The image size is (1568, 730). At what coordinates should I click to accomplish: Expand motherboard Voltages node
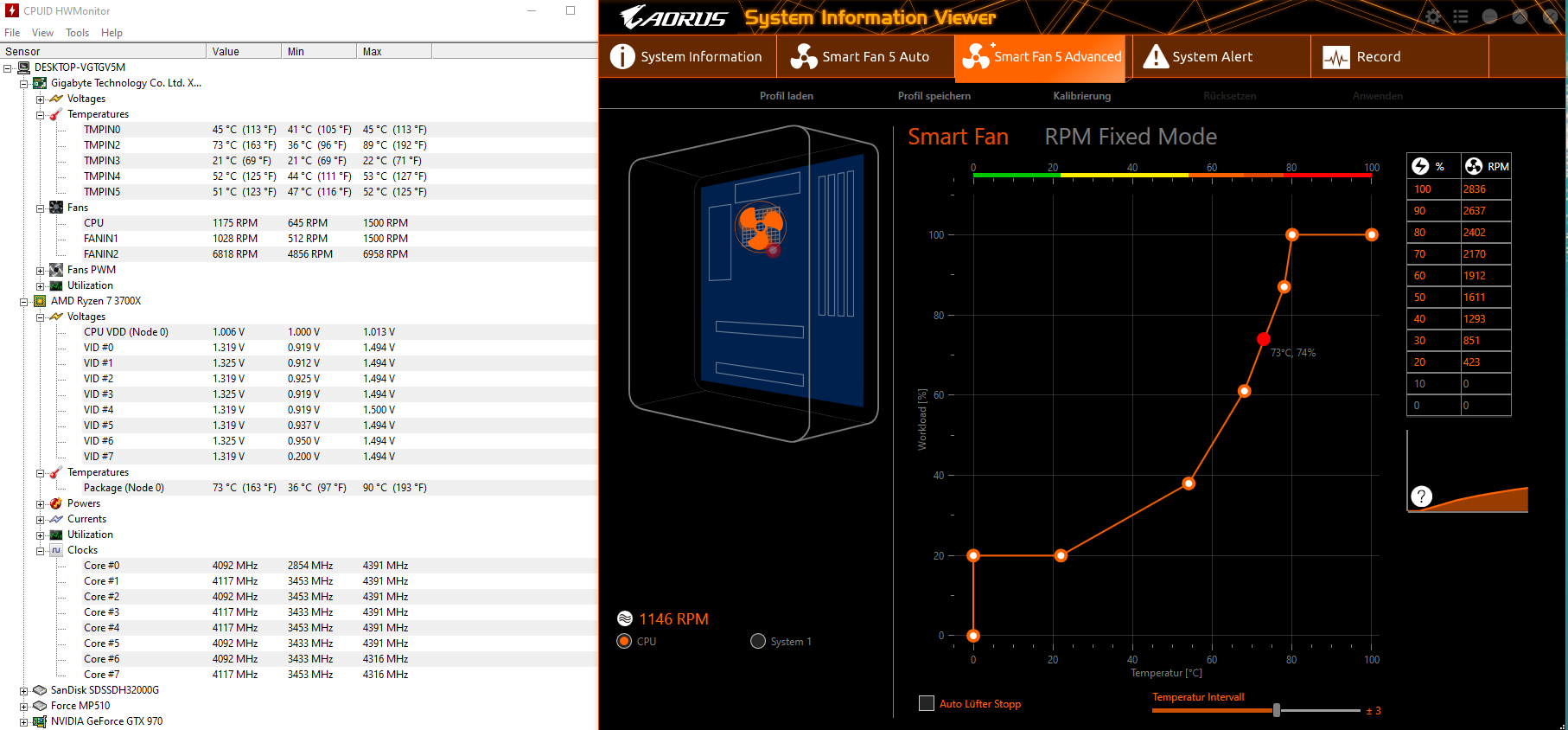pyautogui.click(x=40, y=99)
